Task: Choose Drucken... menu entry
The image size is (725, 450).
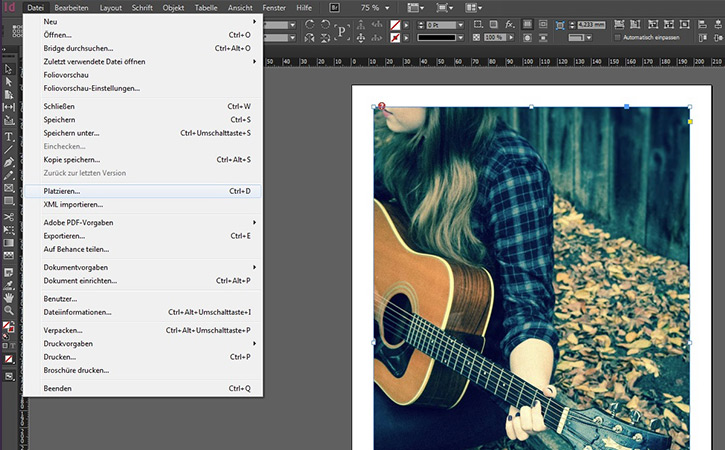Action: (x=143, y=357)
